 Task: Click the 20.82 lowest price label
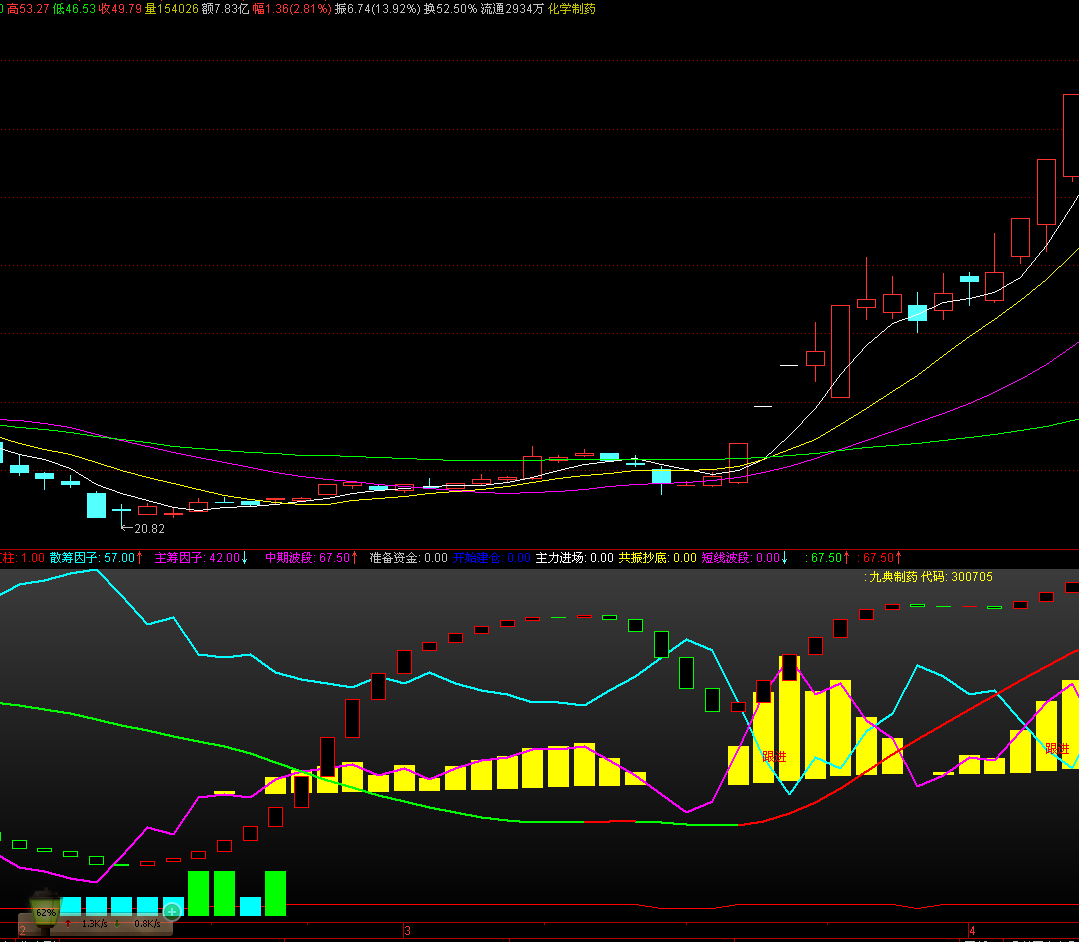[x=149, y=528]
